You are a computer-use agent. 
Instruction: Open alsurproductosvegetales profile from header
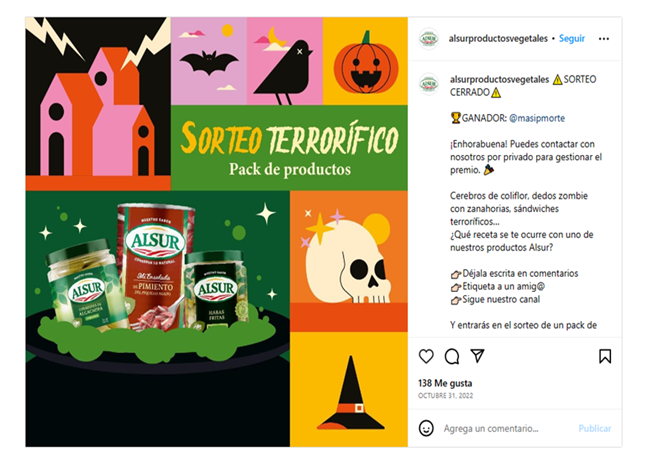pos(498,39)
